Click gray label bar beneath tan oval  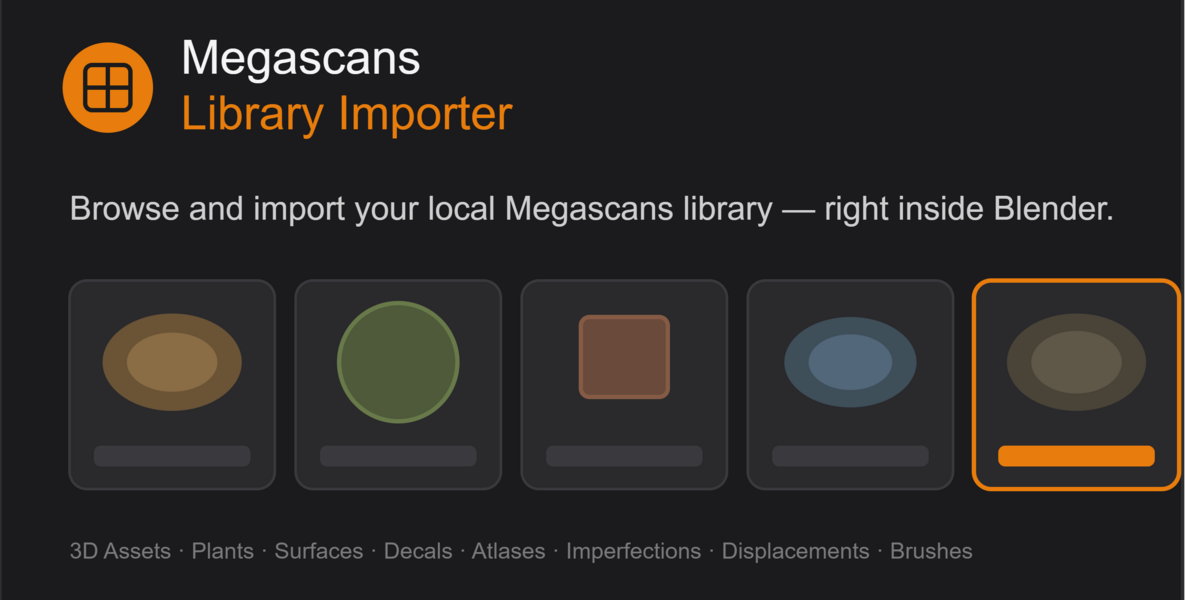coord(172,456)
